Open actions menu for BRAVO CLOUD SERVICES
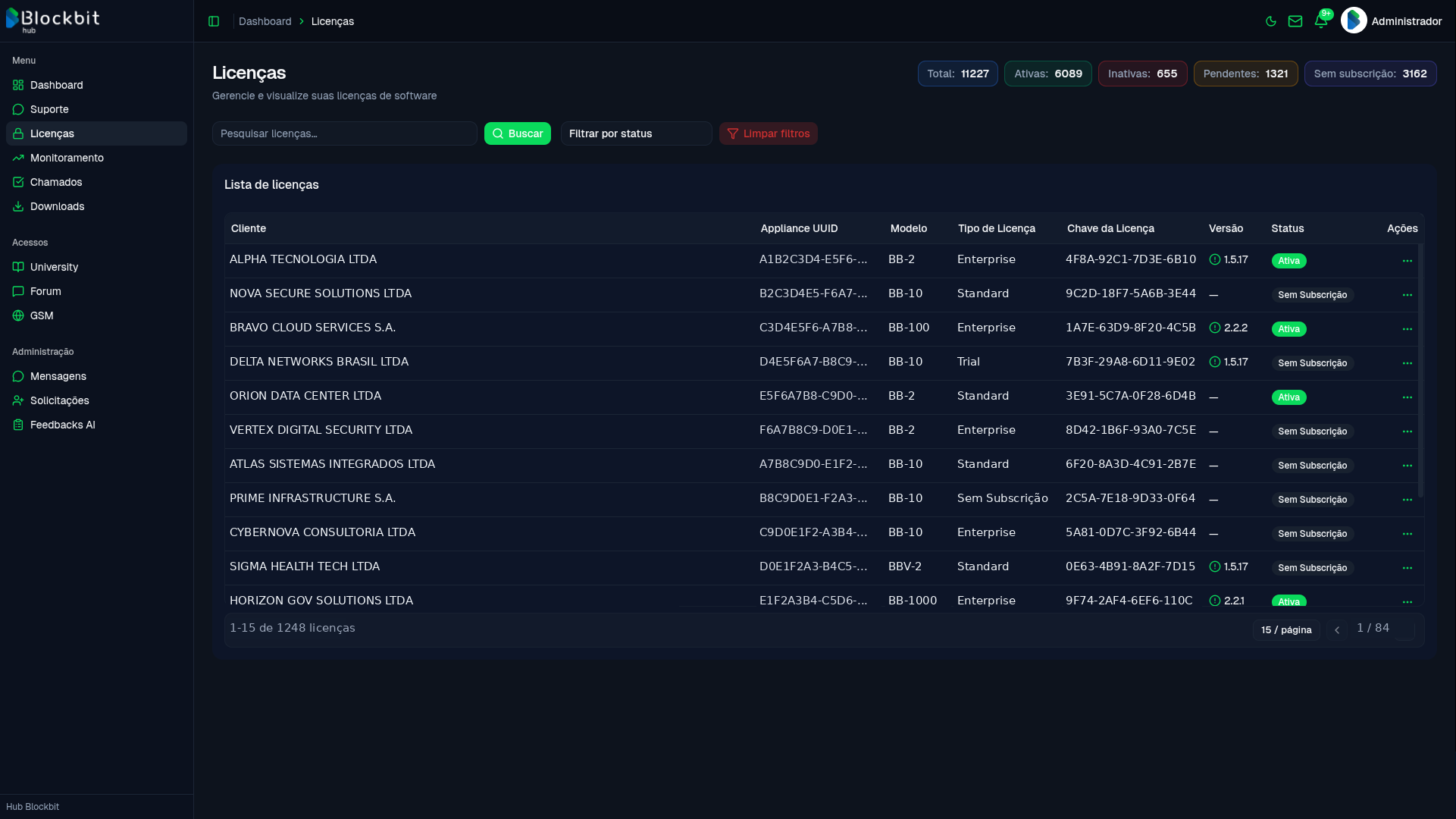1456x819 pixels. [x=1407, y=329]
